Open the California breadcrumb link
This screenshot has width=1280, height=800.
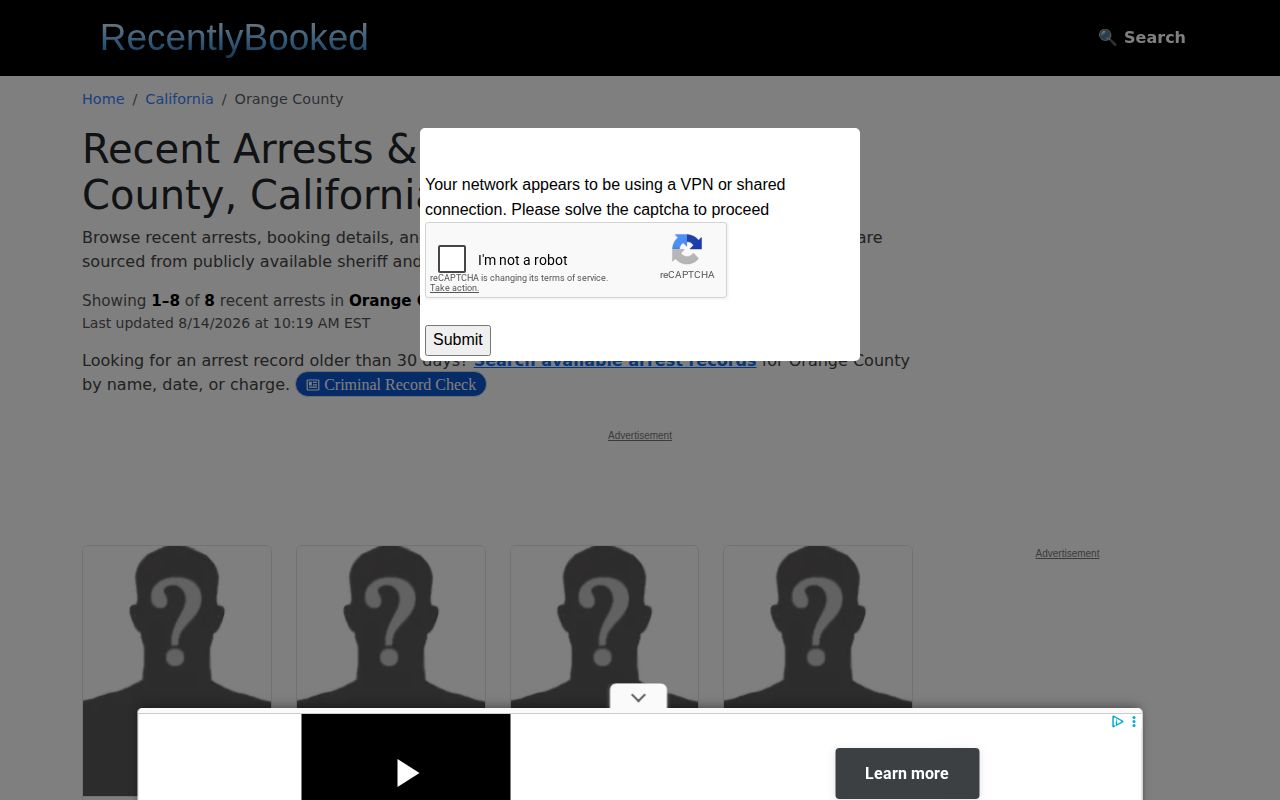179,99
